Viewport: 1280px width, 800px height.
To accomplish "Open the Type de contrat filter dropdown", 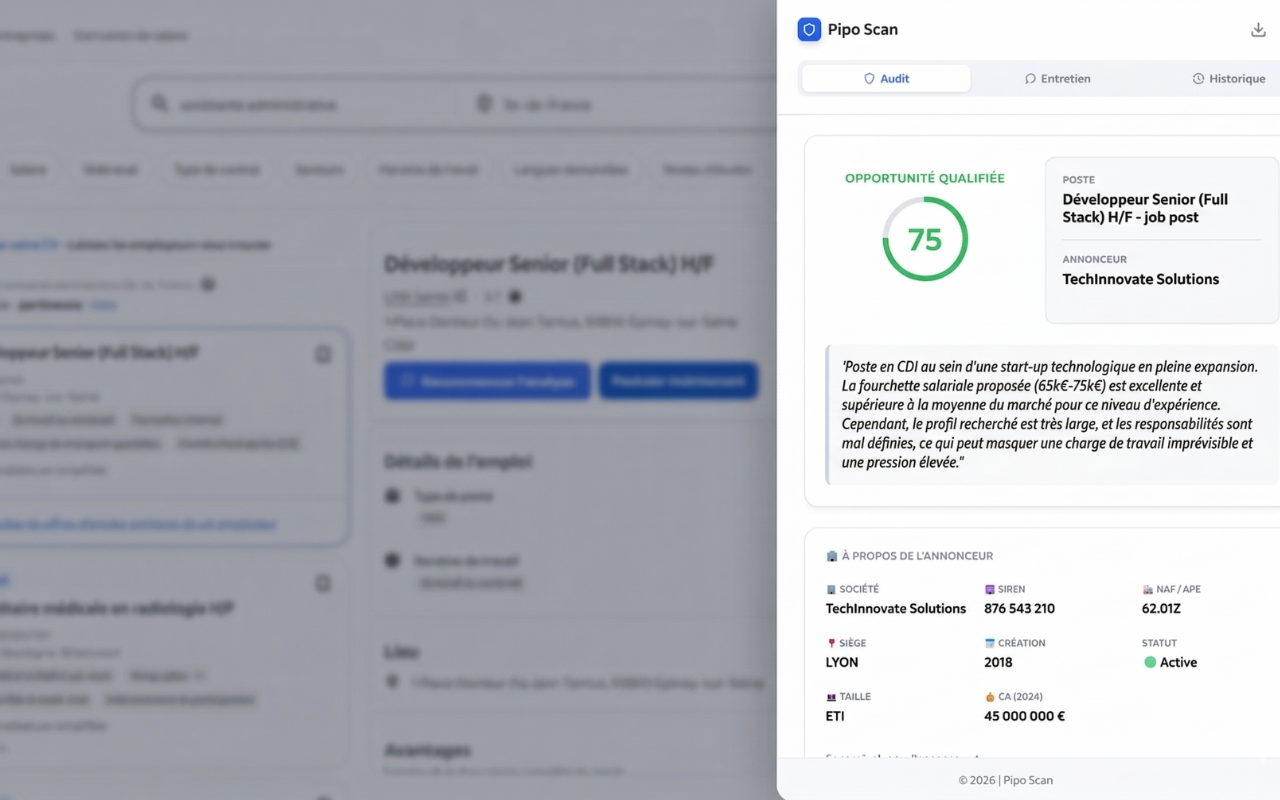I will tap(217, 170).
